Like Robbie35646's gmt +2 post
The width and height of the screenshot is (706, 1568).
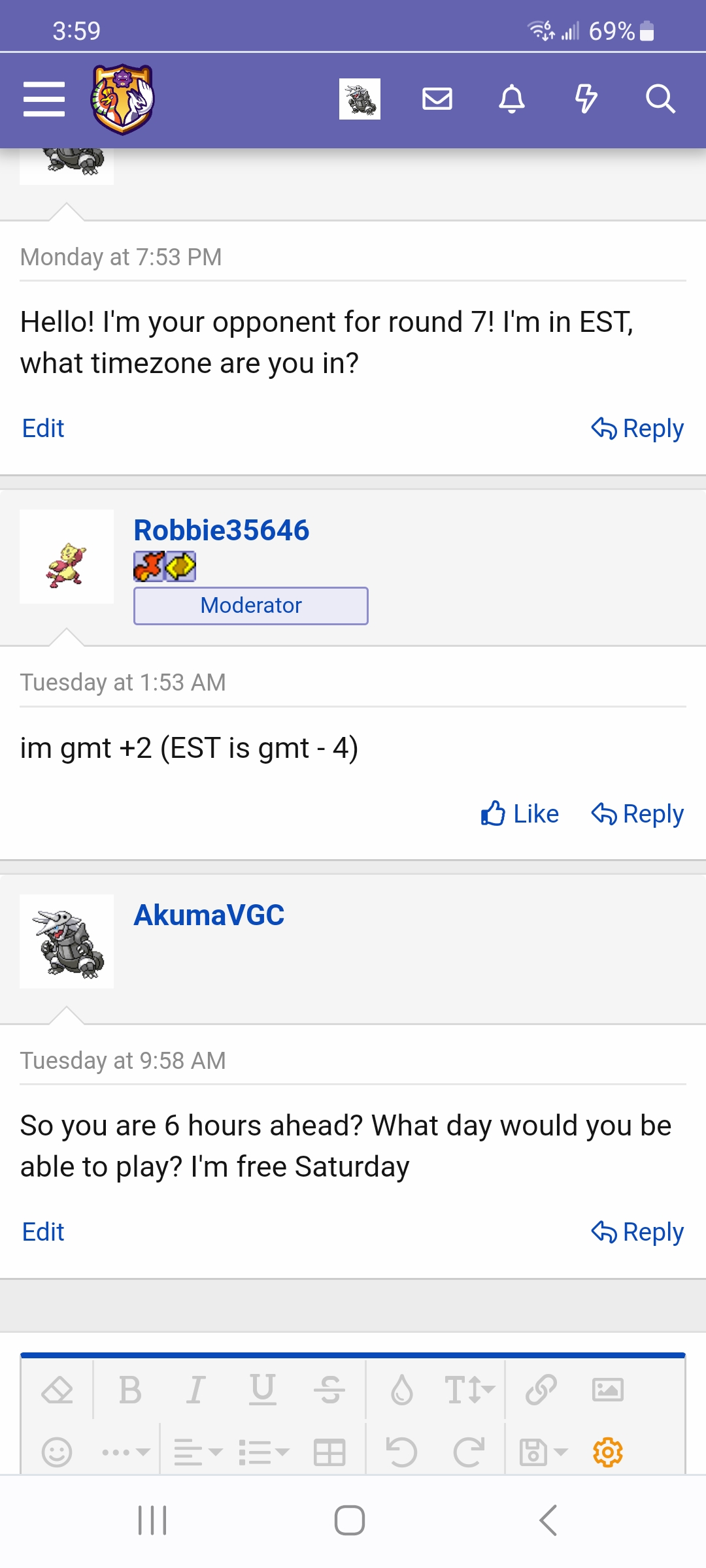coord(520,814)
